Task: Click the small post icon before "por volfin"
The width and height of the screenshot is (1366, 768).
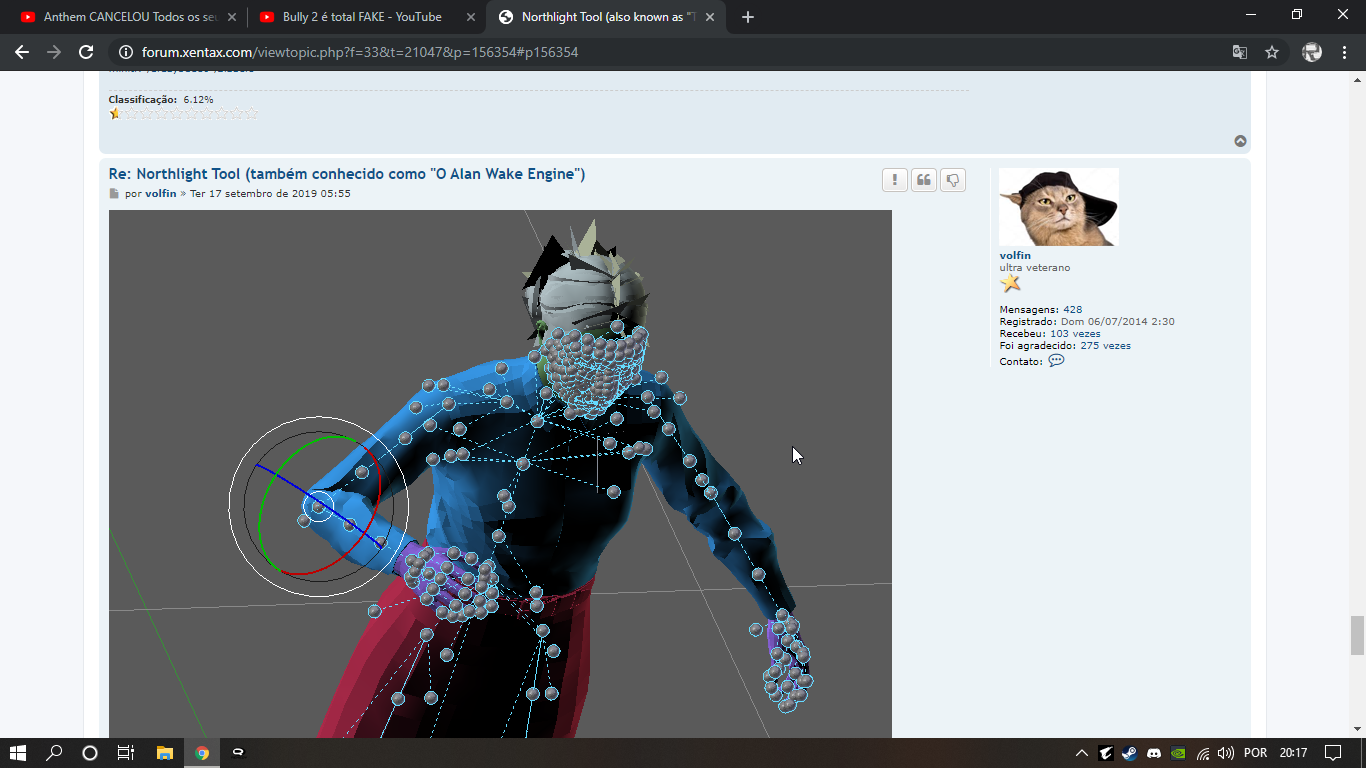Action: [x=114, y=194]
